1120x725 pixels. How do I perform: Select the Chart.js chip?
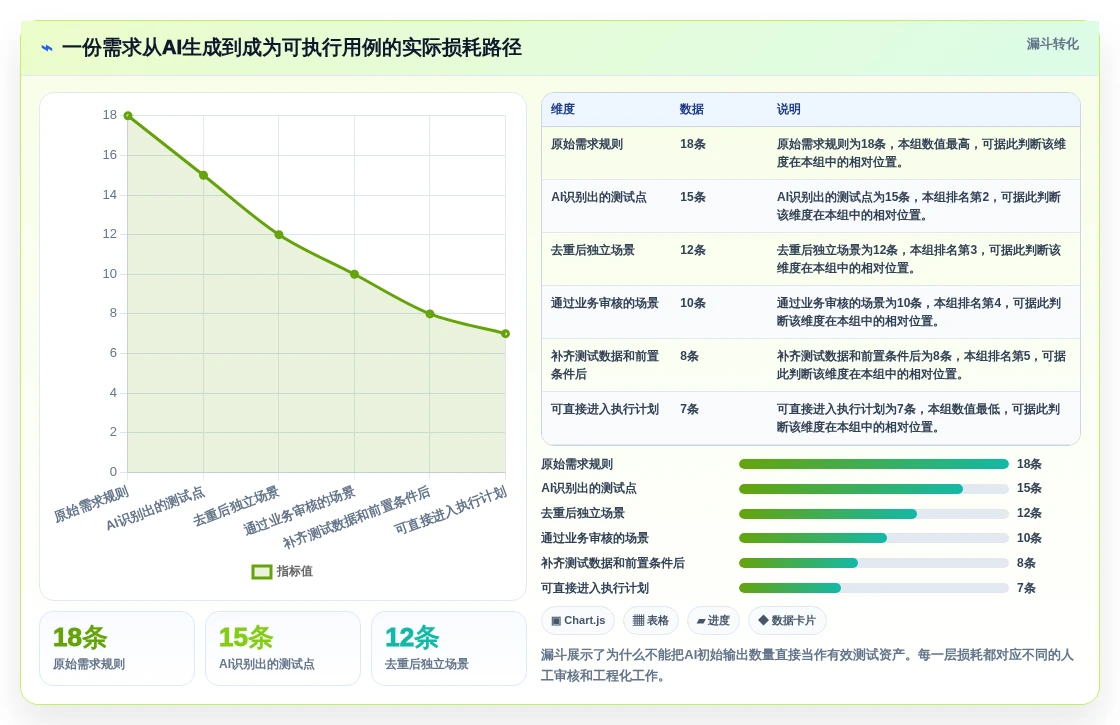579,620
